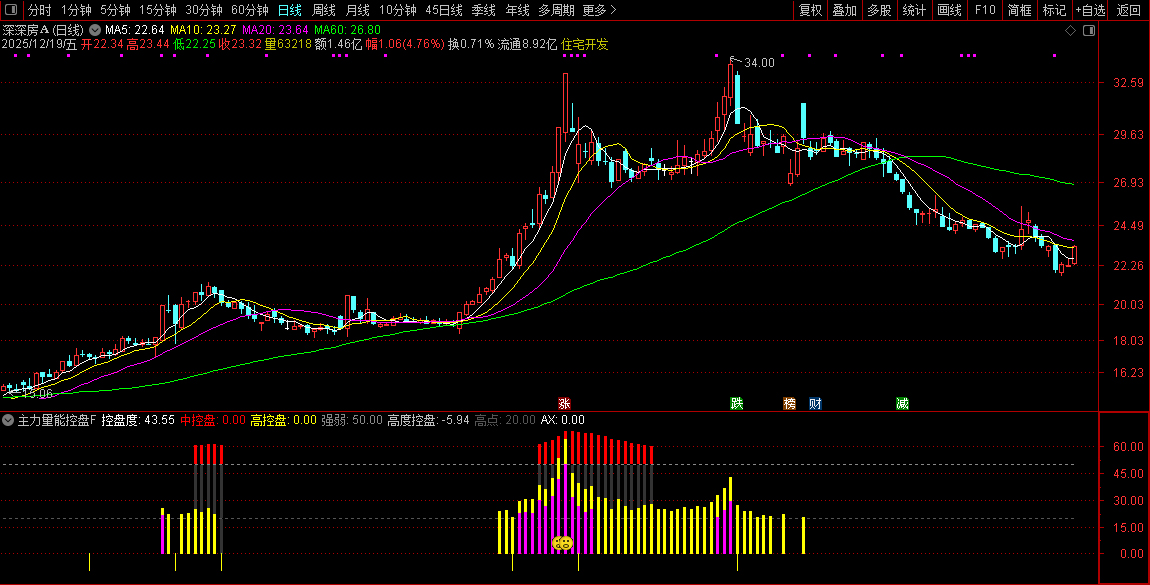Click the MA5: 22.64 label
Viewport: 1150px width, 585px height.
pos(134,30)
